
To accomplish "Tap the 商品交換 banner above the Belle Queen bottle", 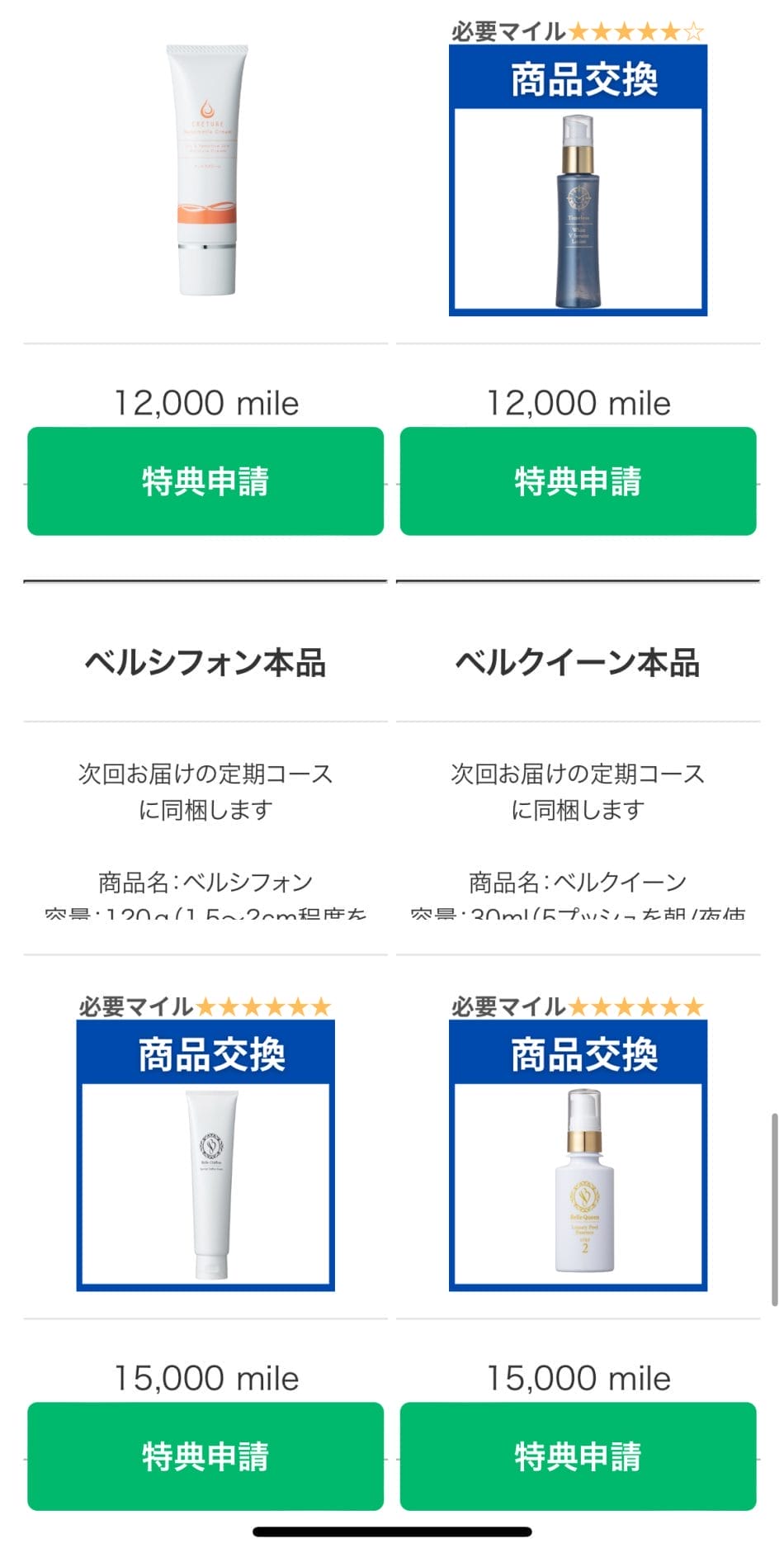I will click(583, 1055).
